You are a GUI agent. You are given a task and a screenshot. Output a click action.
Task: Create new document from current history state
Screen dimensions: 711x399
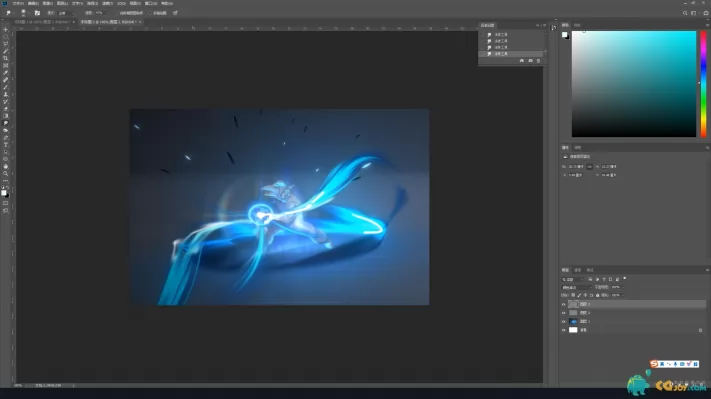click(521, 61)
